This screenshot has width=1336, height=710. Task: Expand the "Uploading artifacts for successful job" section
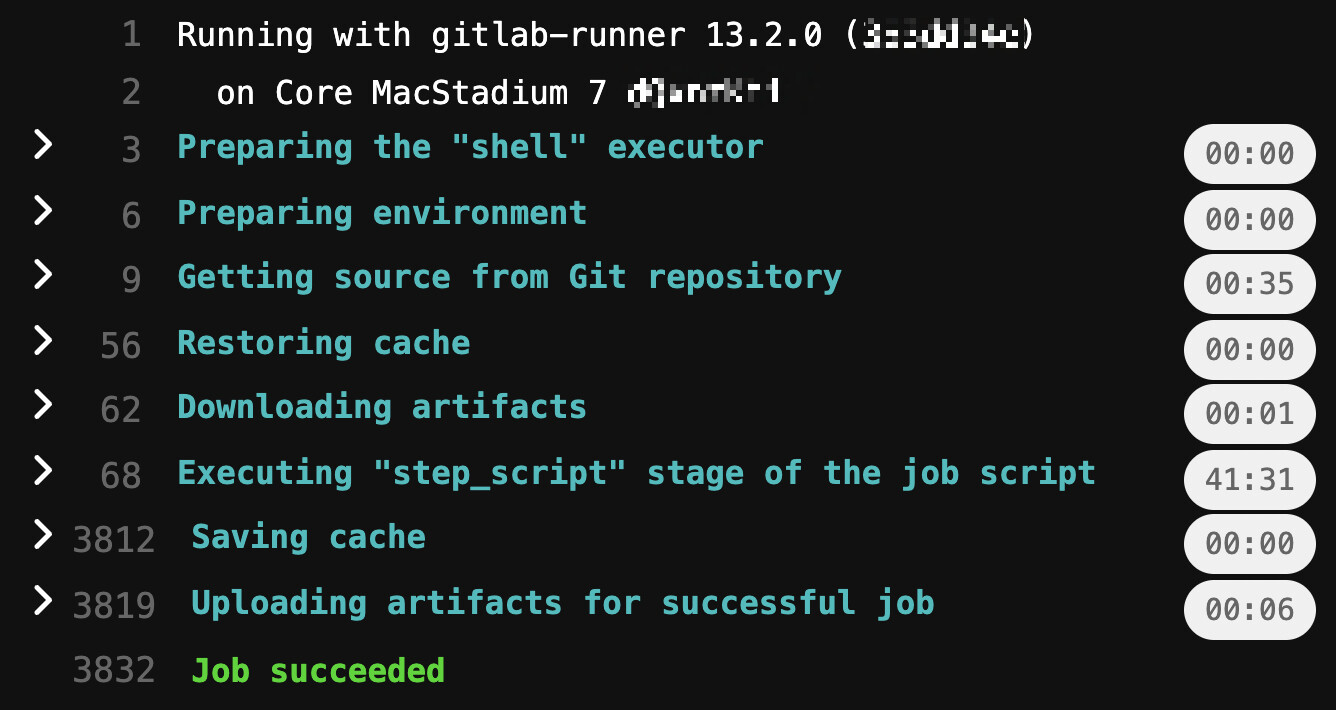pos(43,602)
